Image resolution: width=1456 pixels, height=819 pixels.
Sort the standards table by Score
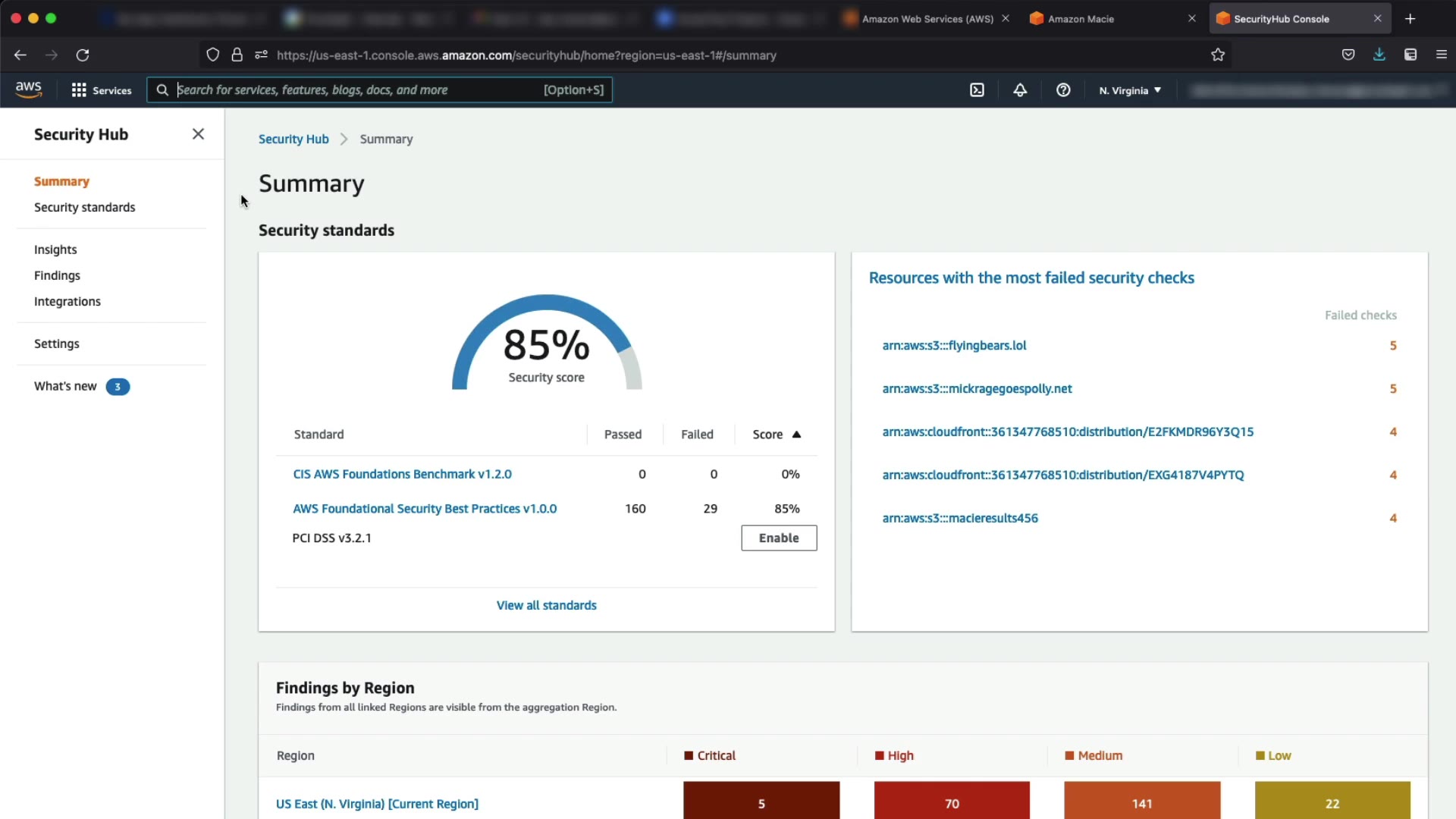(x=776, y=435)
